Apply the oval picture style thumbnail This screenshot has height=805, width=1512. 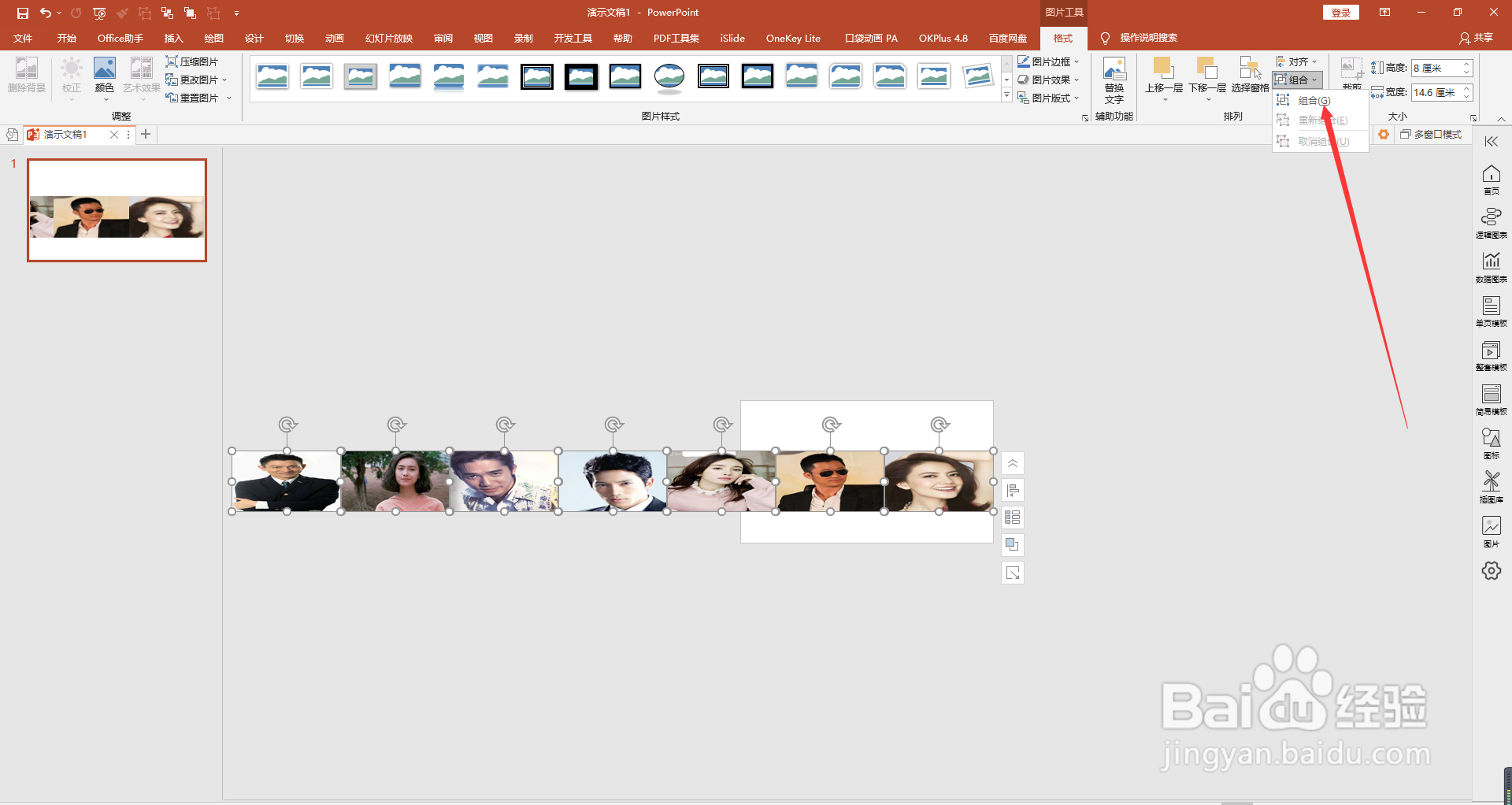[x=669, y=76]
